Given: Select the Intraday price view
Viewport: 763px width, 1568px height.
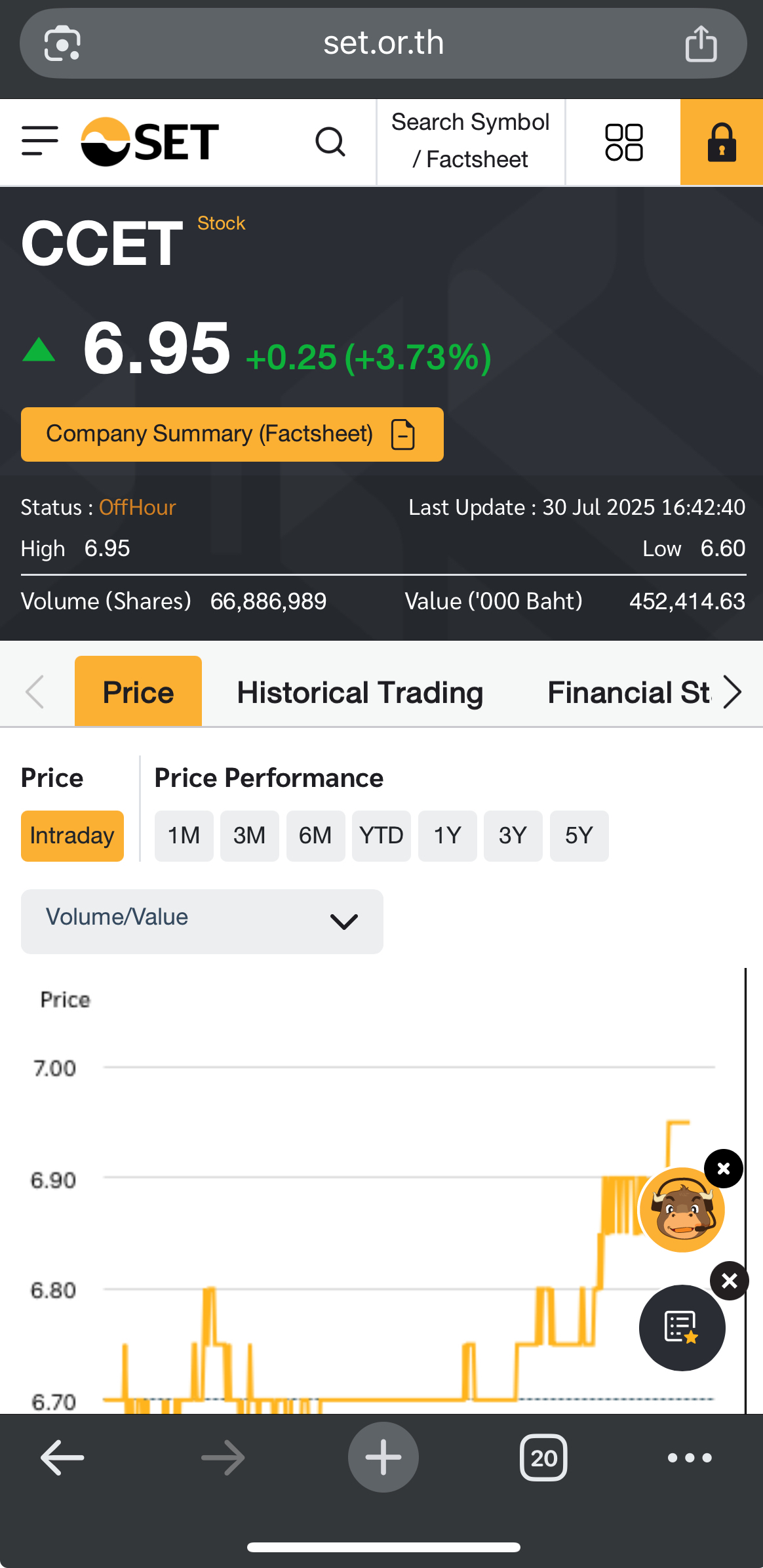Looking at the screenshot, I should coord(72,835).
